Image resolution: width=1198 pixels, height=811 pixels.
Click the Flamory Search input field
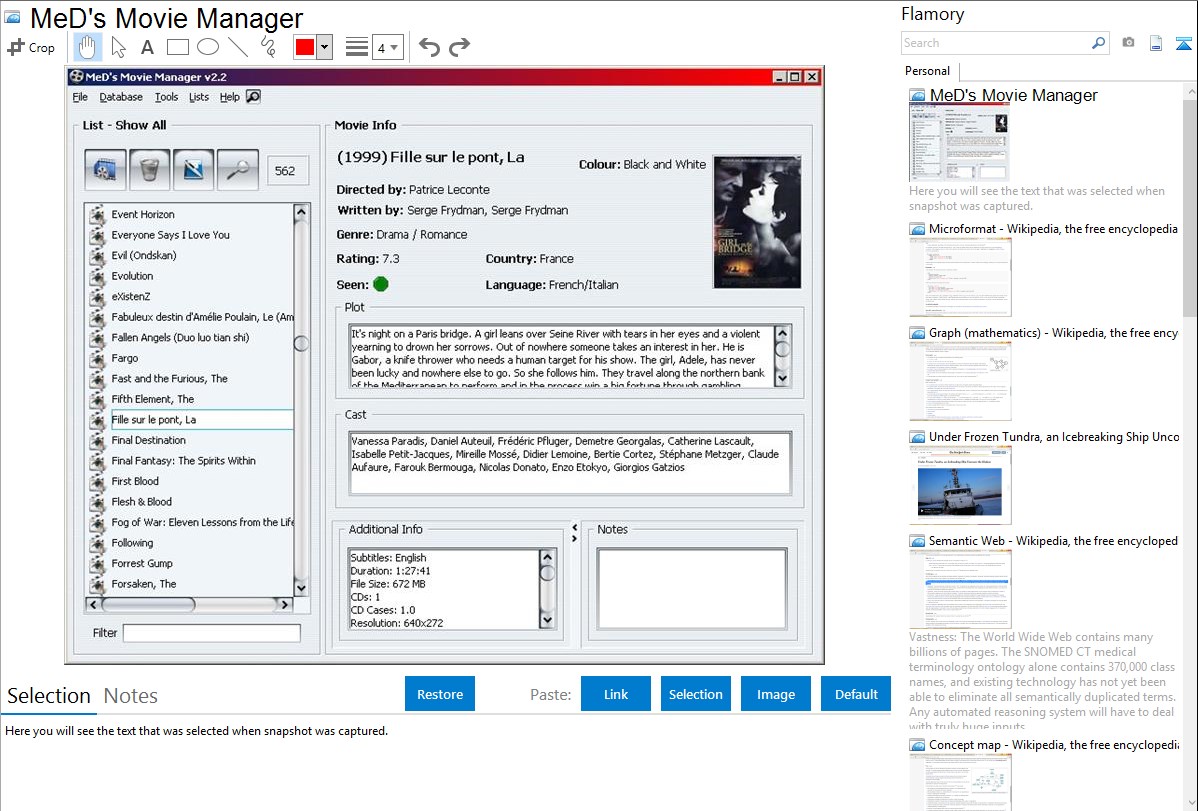(x=996, y=43)
